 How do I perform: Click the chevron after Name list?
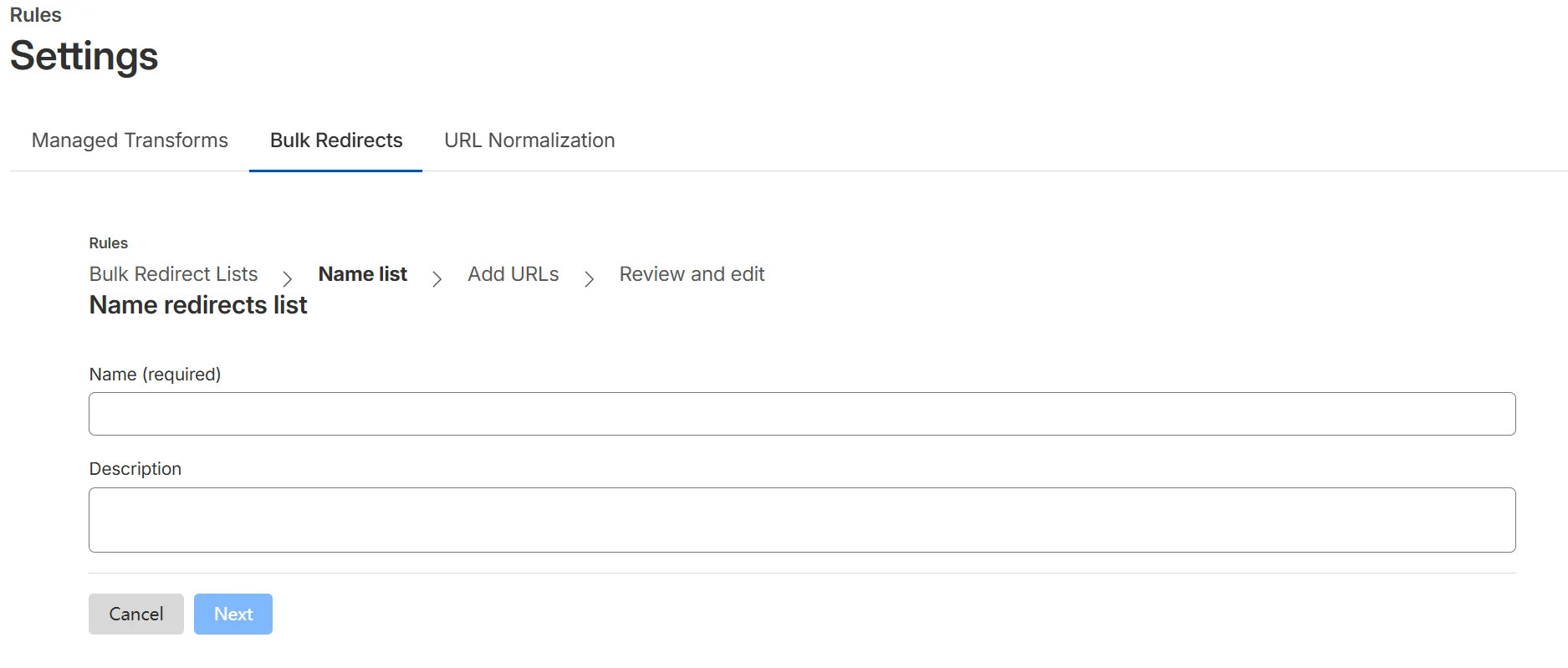[437, 278]
